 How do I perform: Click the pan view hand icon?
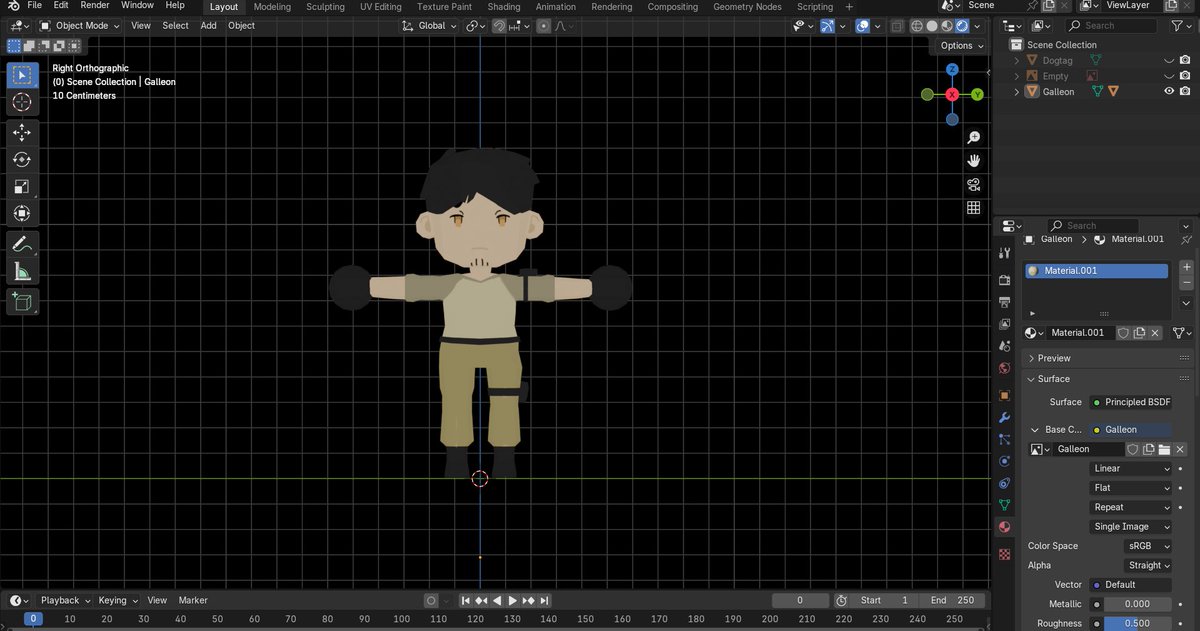[973, 161]
